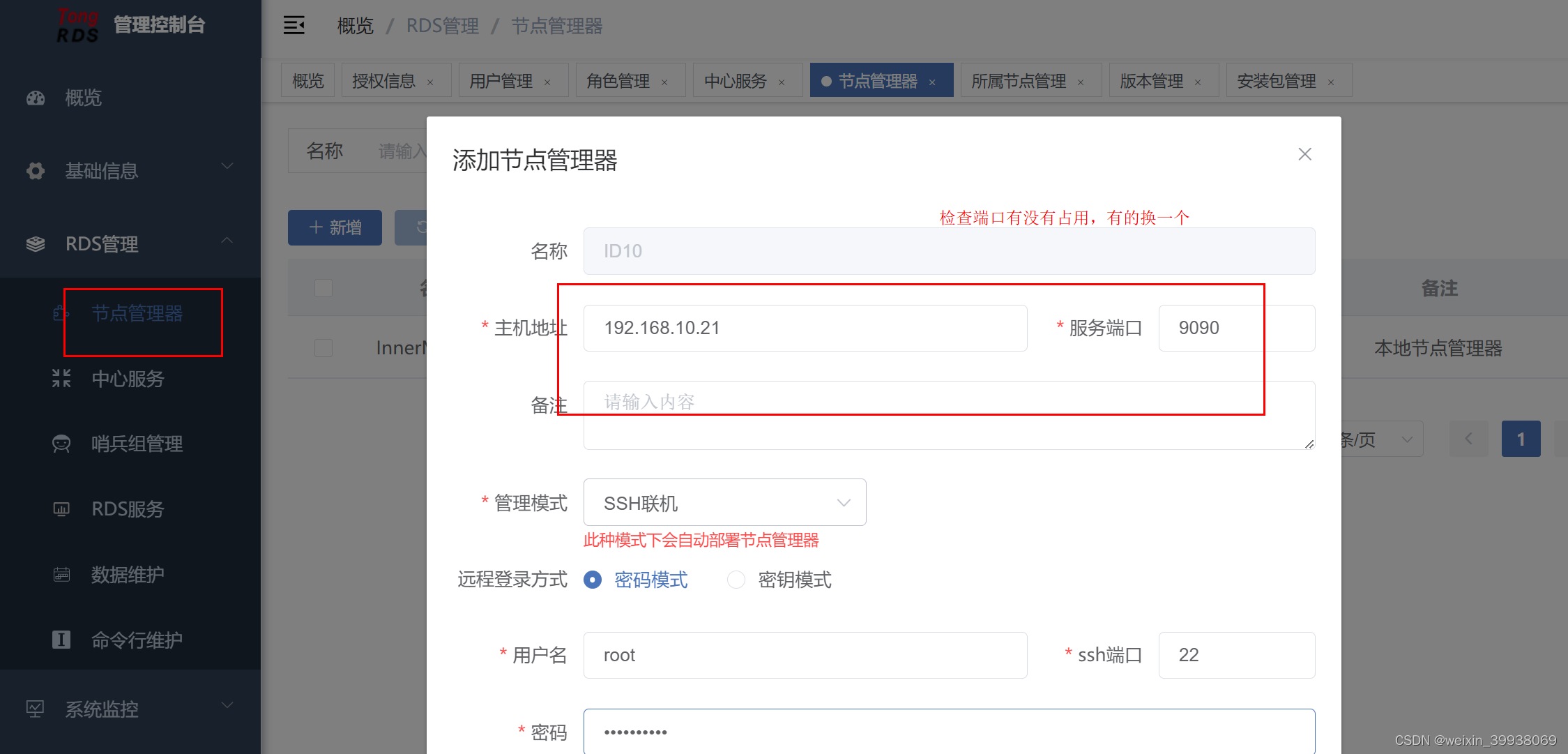Click the 系统监控 sidebar icon

tap(36, 709)
